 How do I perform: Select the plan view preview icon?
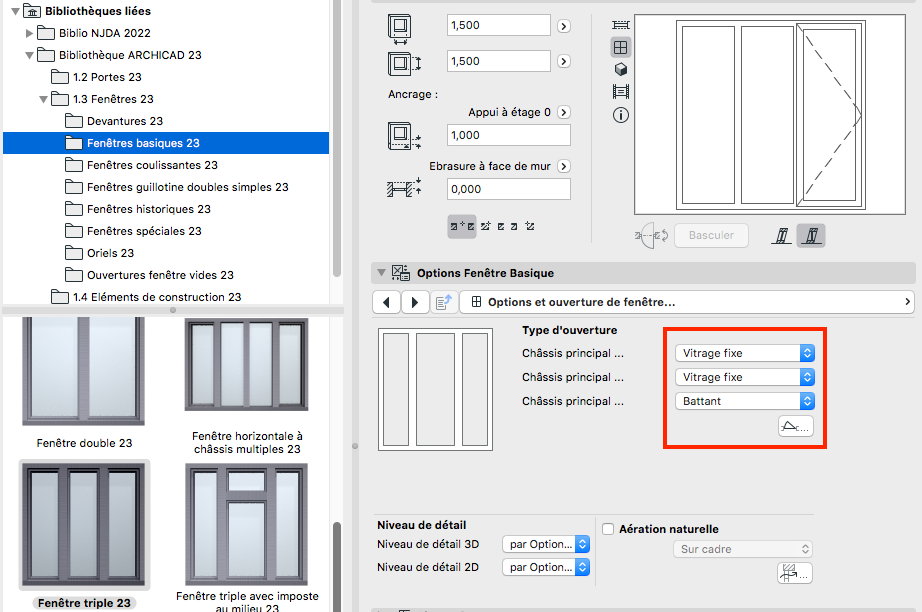pyautogui.click(x=620, y=25)
